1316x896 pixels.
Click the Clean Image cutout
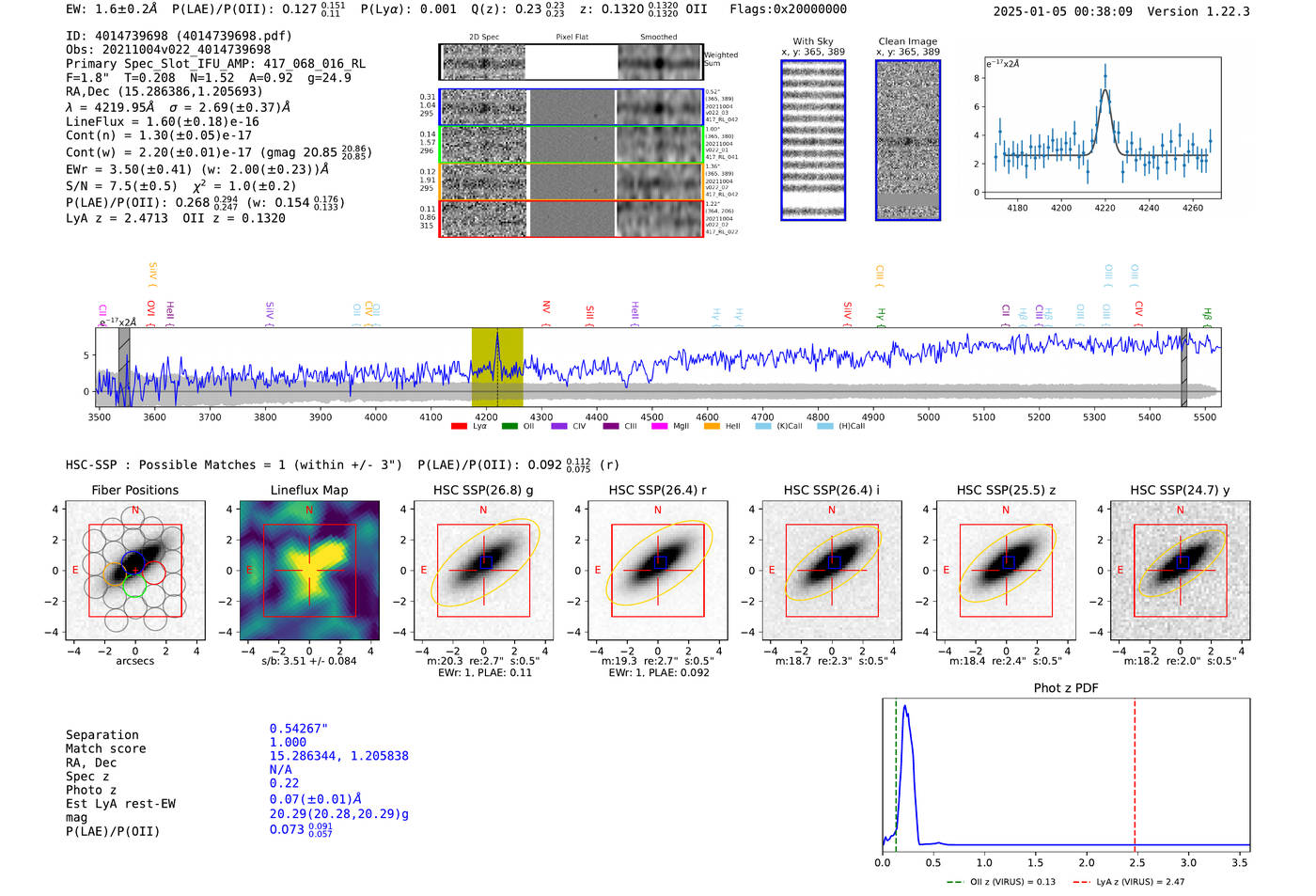point(908,140)
